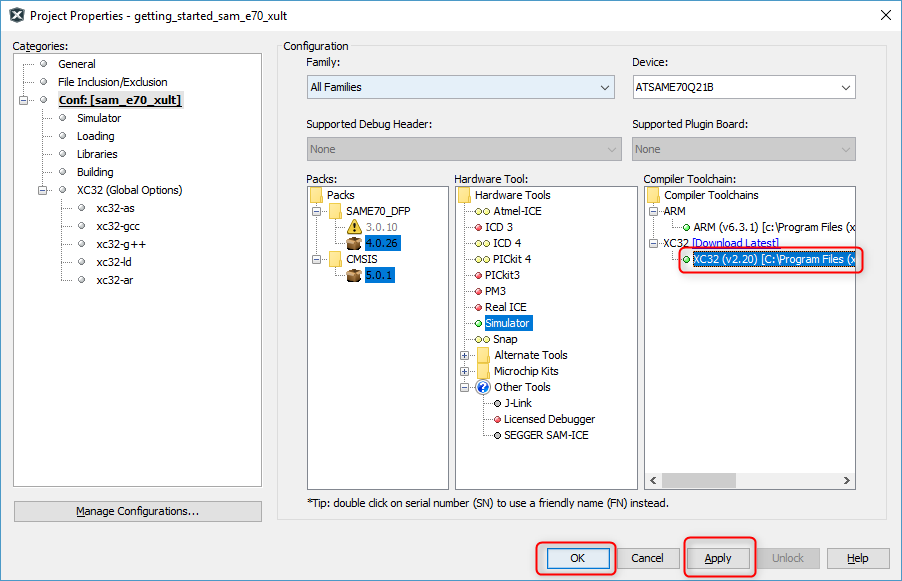Collapse the XC32 (Global Options) category

[43, 190]
